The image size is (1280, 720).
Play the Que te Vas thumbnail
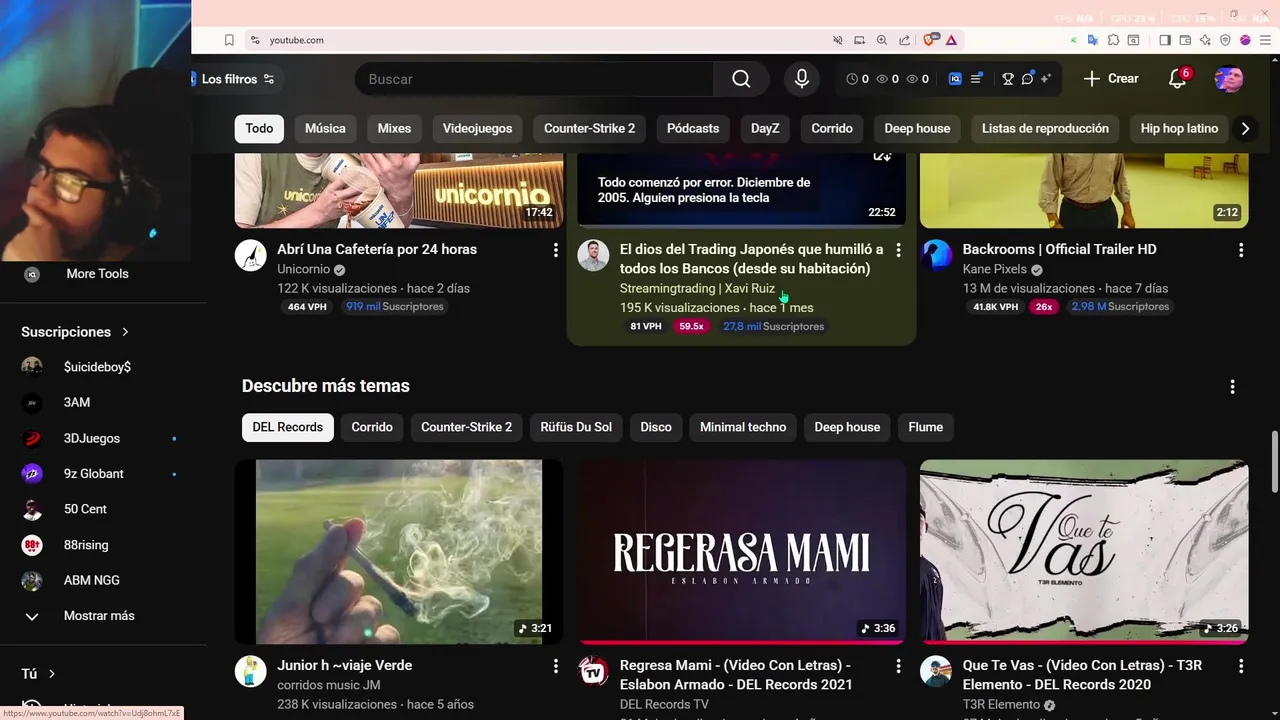click(1084, 551)
